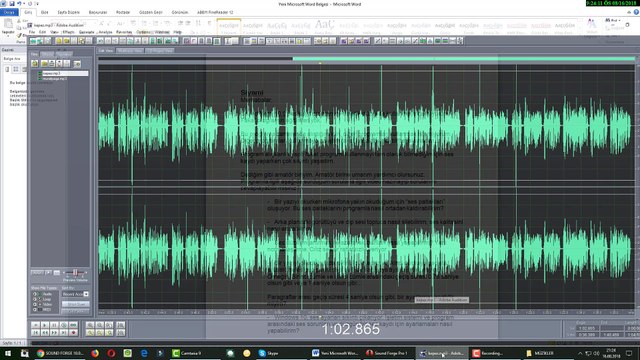Switch to the Multitrack View tab
Image resolution: width=640 pixels, height=360 pixels.
pos(130,51)
